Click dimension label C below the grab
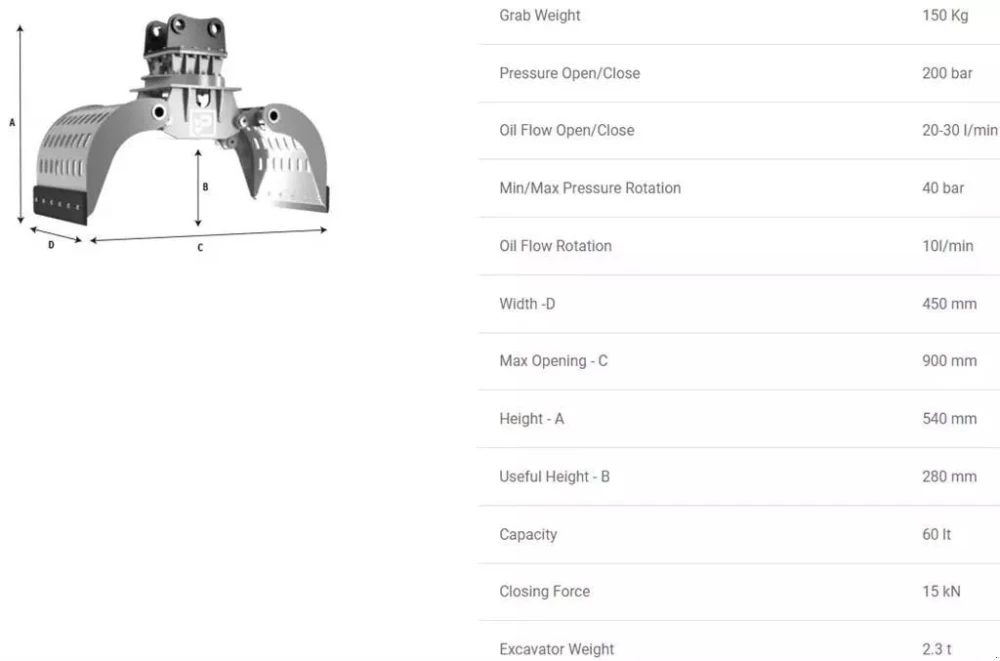1000x661 pixels. pyautogui.click(x=200, y=248)
